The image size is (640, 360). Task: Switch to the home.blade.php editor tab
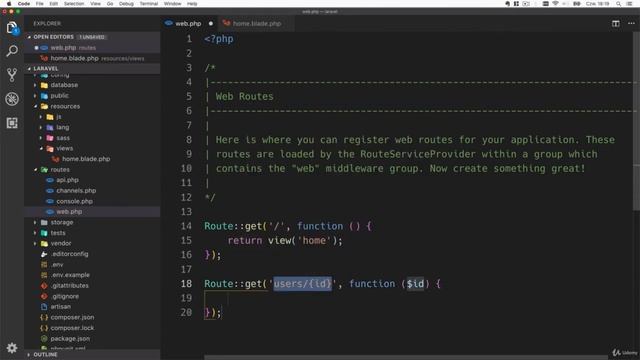click(x=256, y=24)
